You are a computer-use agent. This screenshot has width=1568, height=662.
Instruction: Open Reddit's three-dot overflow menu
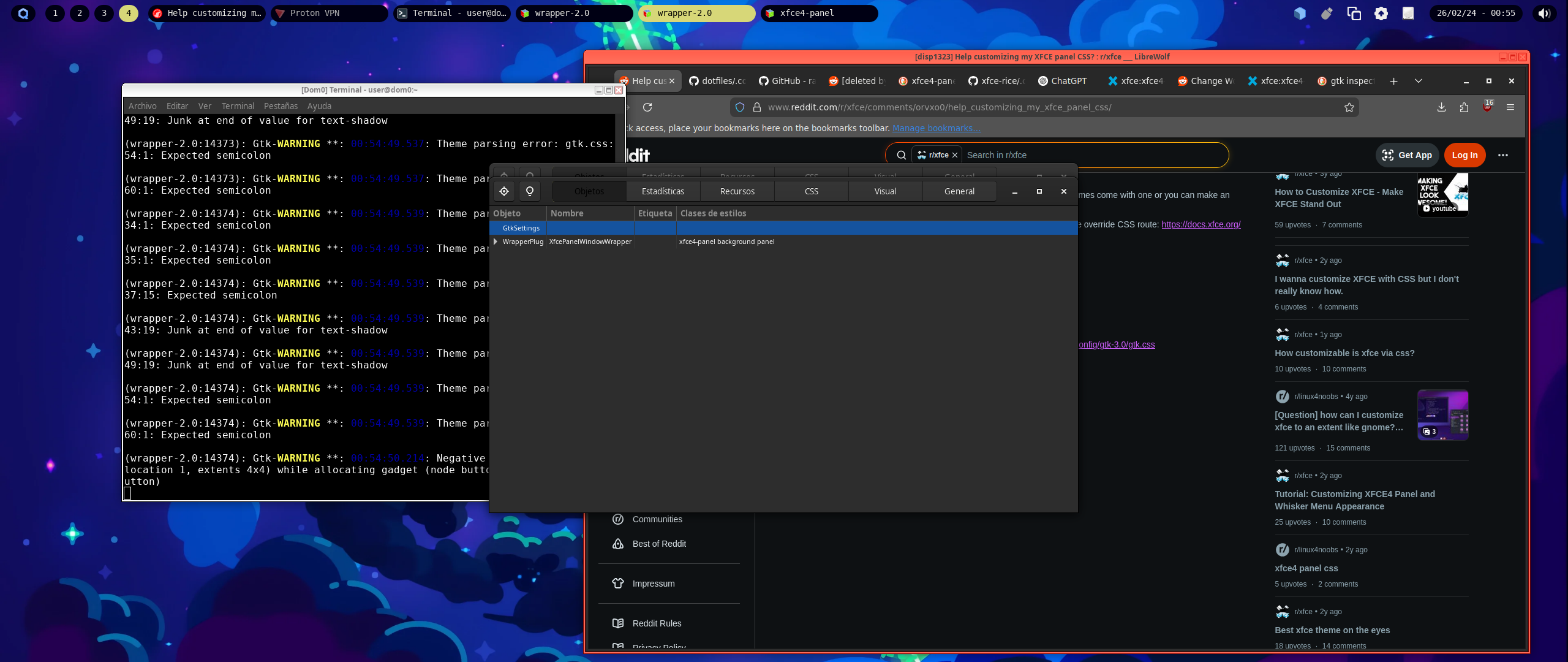[x=1502, y=155]
